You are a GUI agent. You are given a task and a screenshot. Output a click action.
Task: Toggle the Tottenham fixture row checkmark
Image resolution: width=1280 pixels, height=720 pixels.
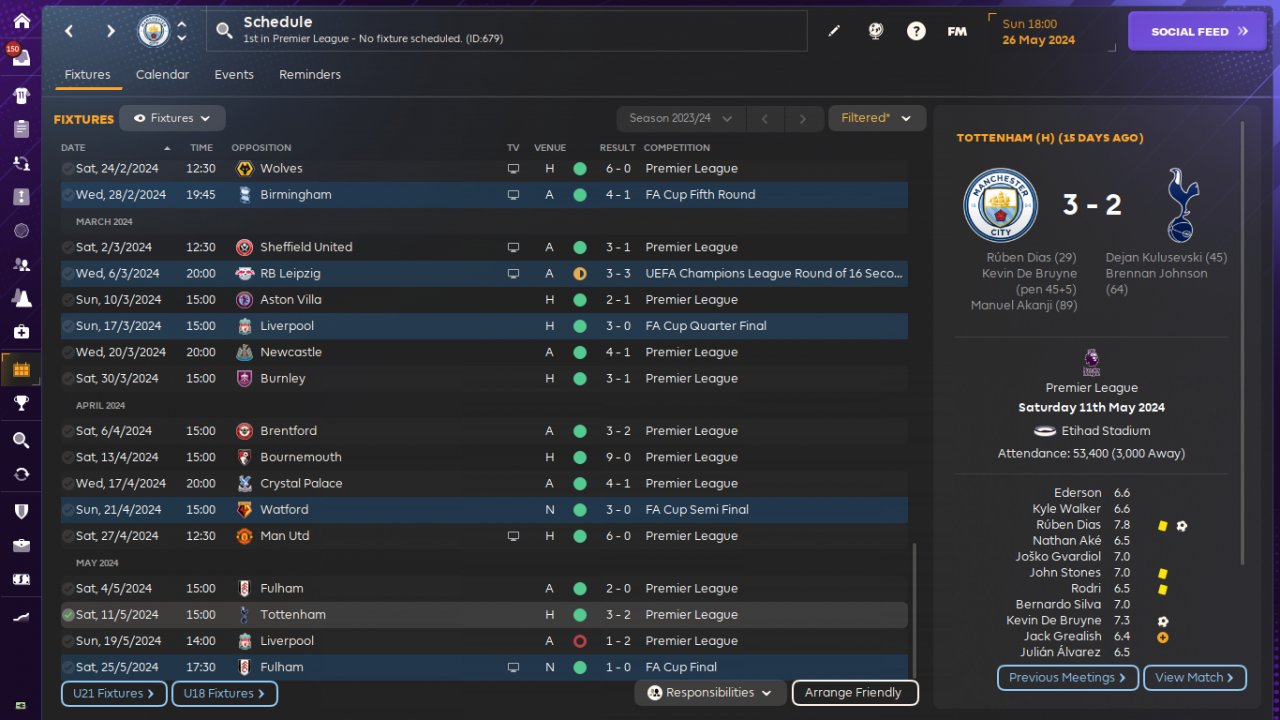point(68,615)
